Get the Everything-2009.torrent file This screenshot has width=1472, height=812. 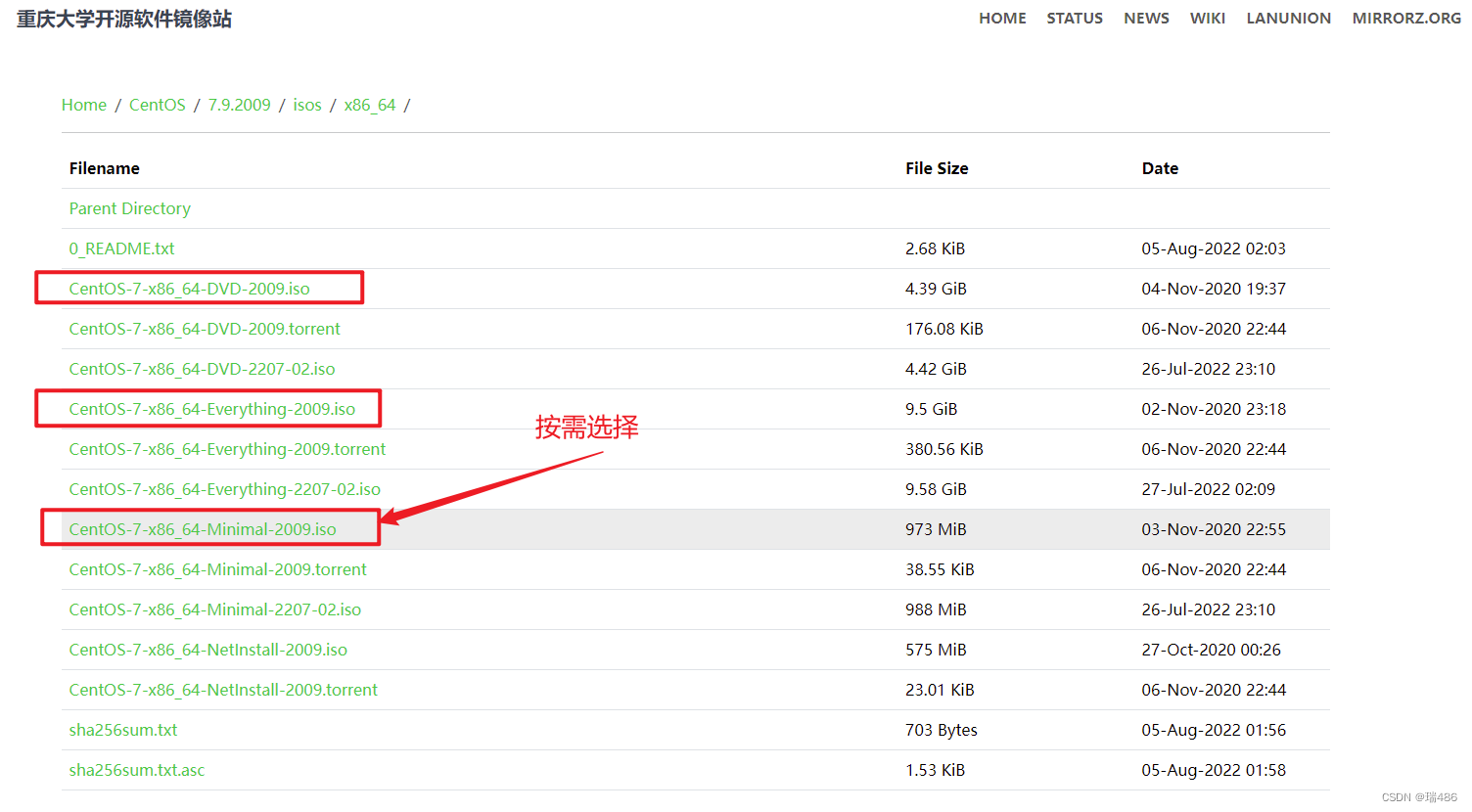point(228,449)
